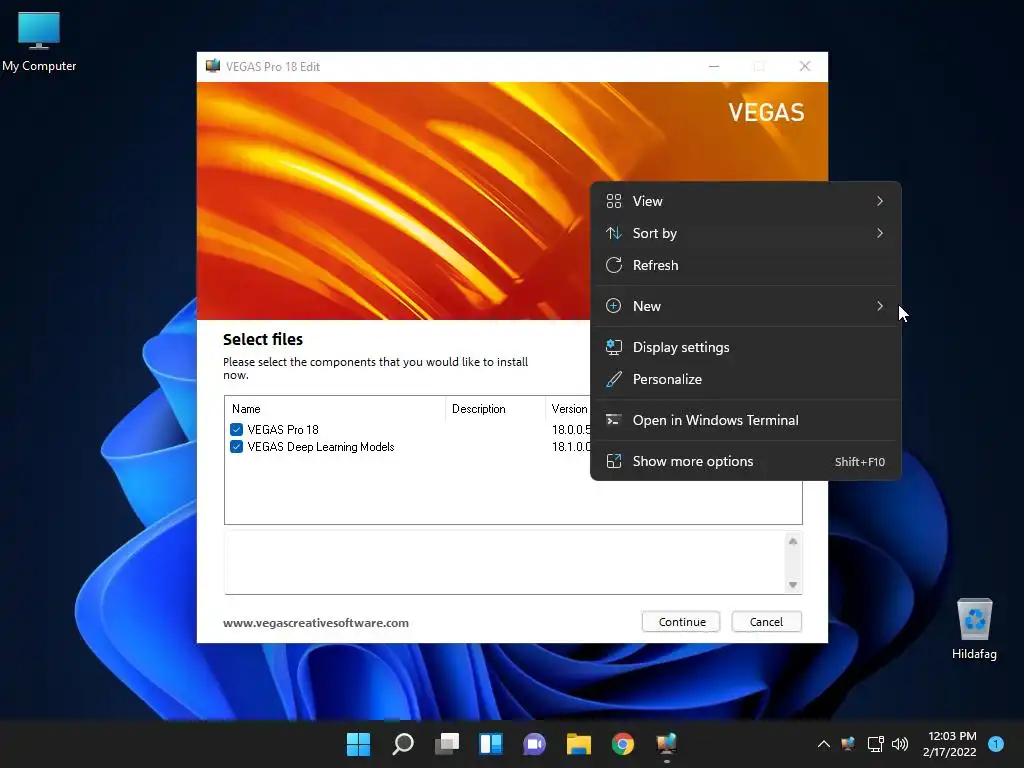Show hidden system tray icons
Screen dimensions: 1024x768
(x=824, y=744)
